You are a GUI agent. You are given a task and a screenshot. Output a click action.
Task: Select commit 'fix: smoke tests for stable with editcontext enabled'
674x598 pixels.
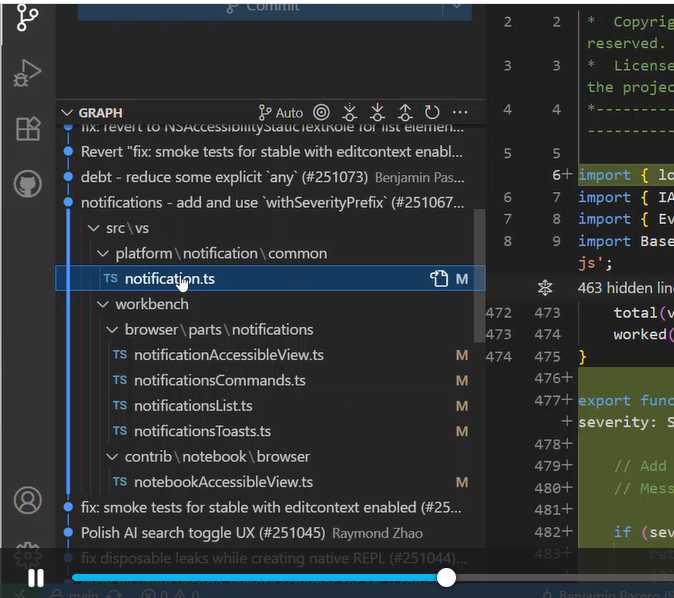pyautogui.click(x=271, y=507)
